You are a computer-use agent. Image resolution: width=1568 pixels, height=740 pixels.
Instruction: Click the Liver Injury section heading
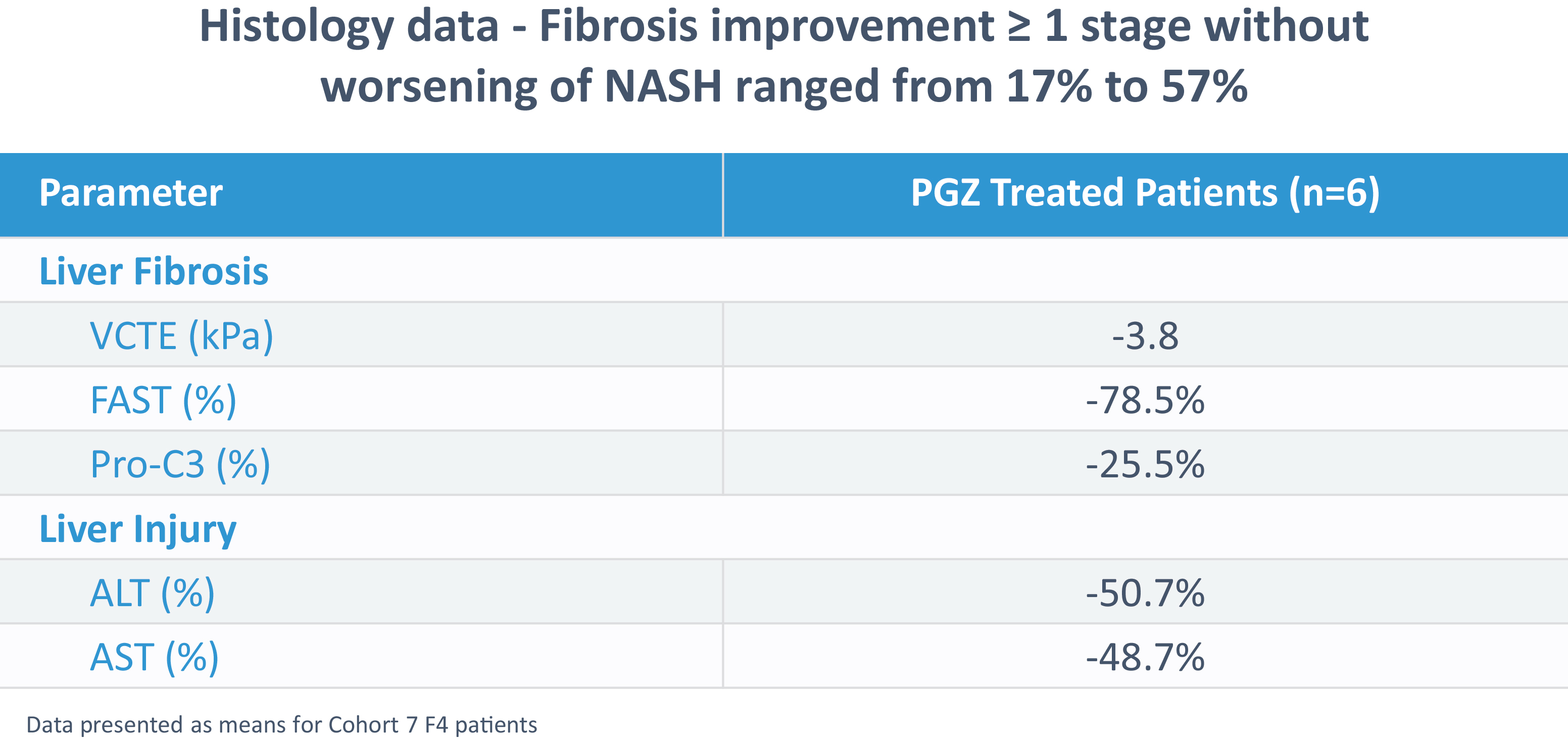(137, 529)
